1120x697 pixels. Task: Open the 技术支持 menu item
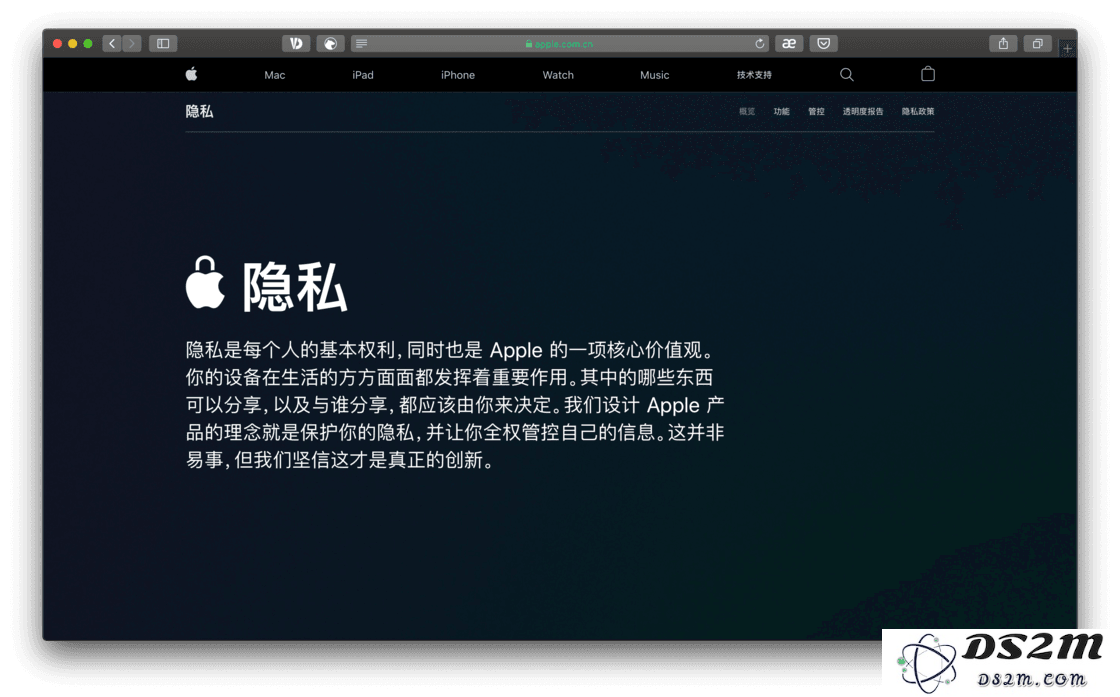tap(754, 75)
